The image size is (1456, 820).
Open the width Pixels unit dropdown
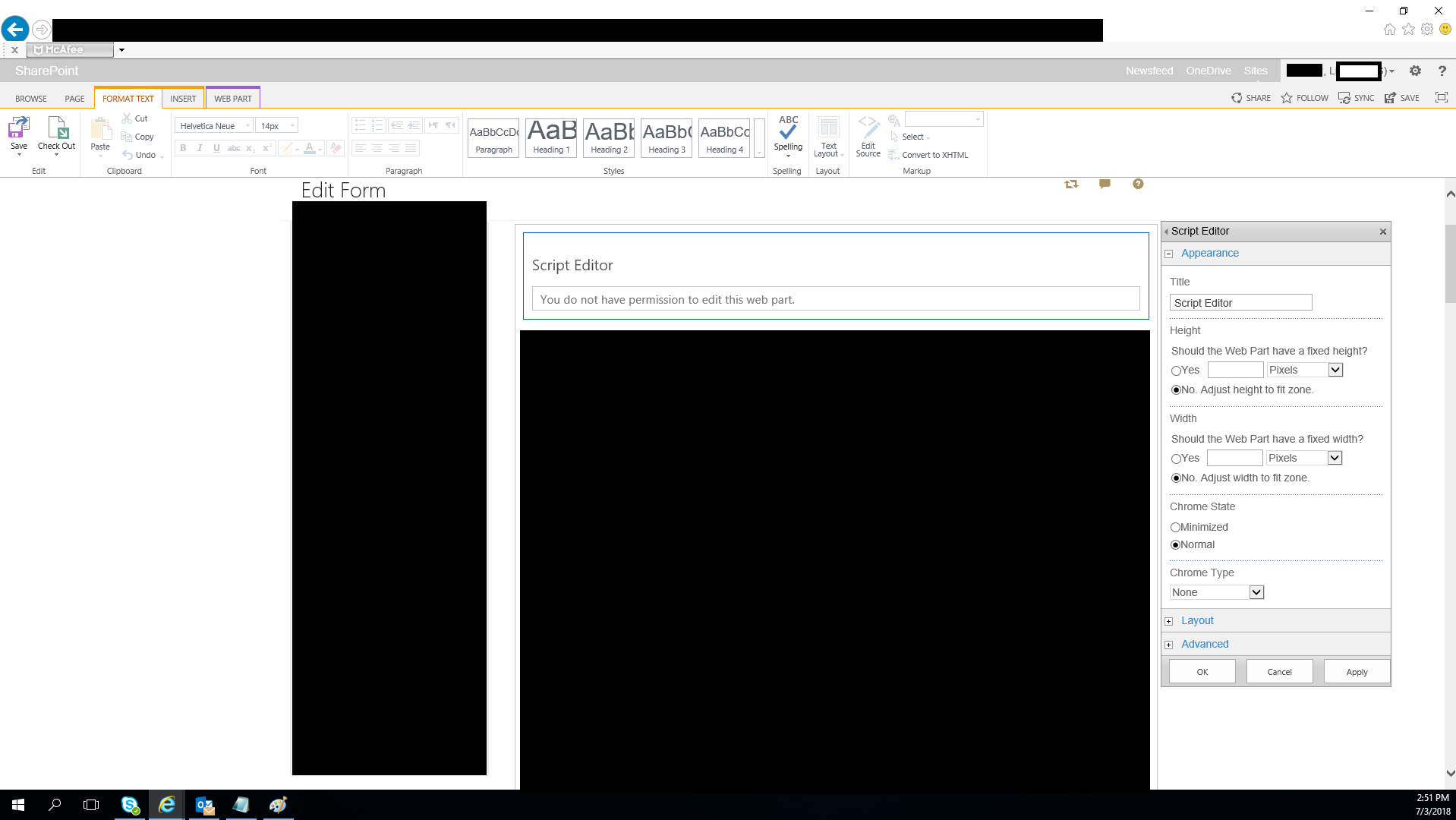coord(1304,458)
